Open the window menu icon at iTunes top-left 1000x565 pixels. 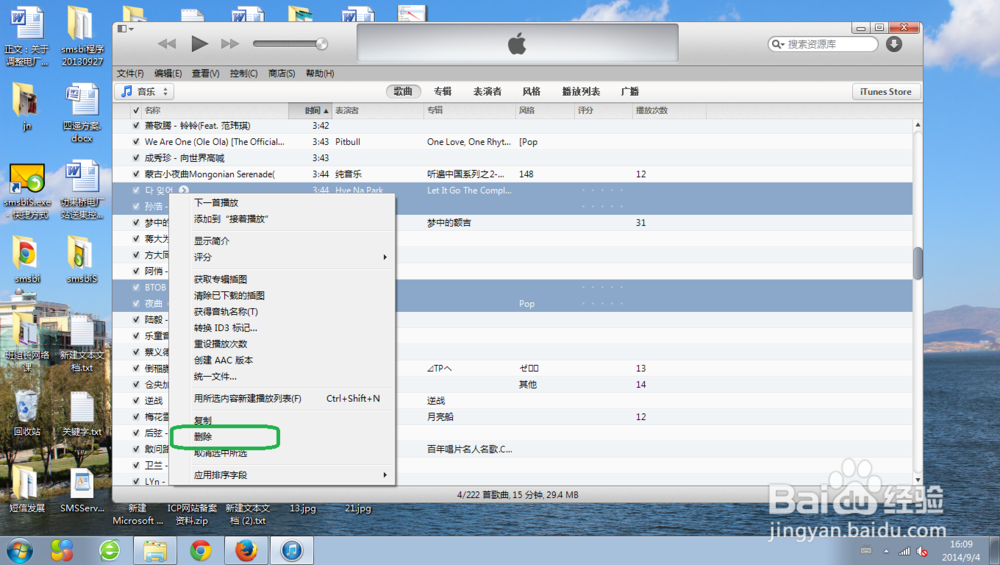point(125,29)
